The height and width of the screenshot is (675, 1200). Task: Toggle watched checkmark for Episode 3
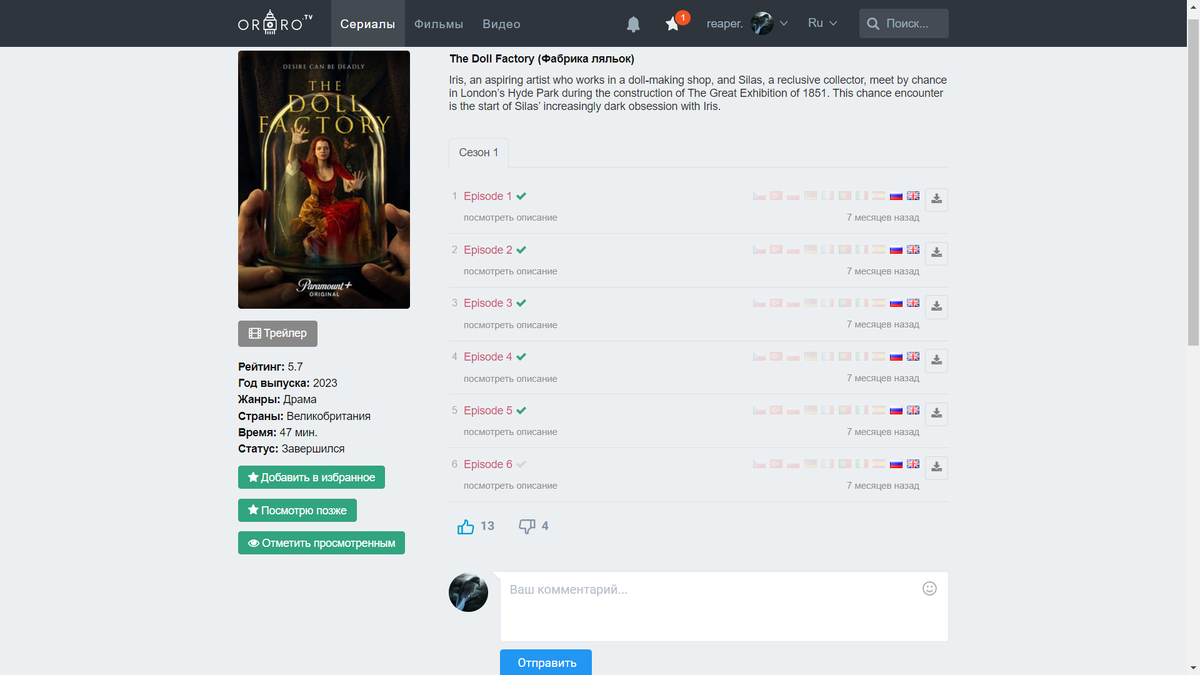click(x=521, y=303)
